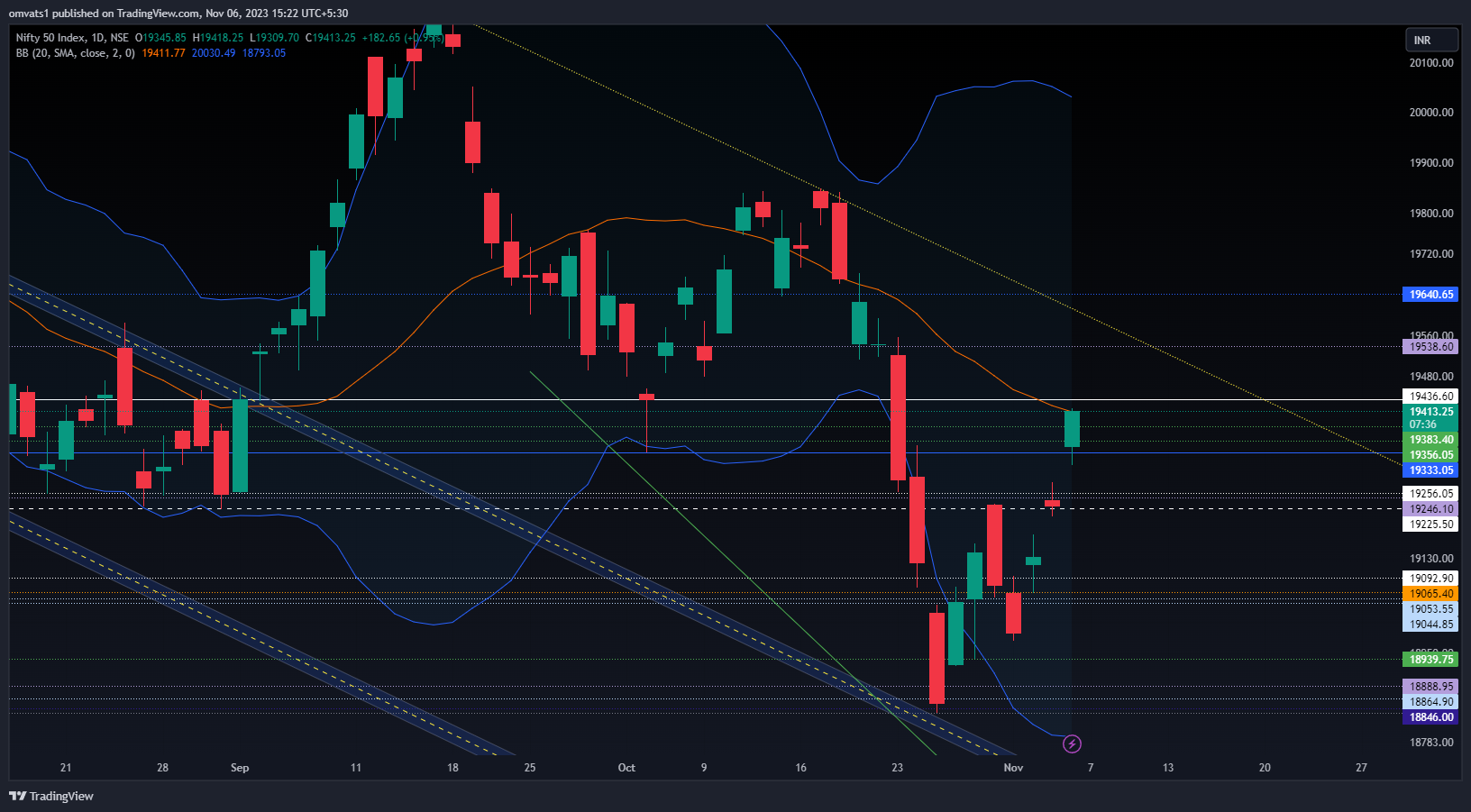Click the white 19436.60 price label
Viewport: 1471px width, 812px height.
(x=1430, y=397)
